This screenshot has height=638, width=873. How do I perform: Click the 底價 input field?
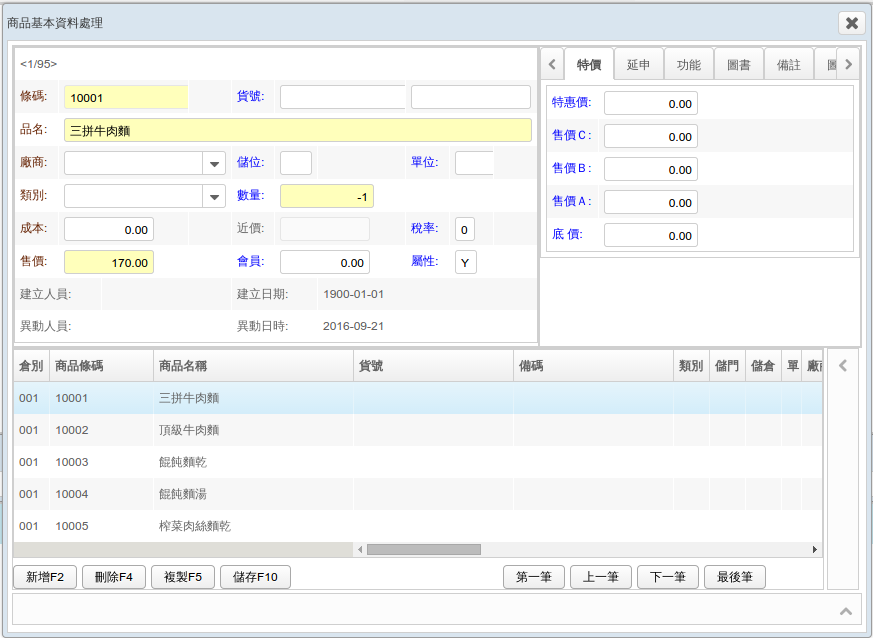tap(651, 235)
